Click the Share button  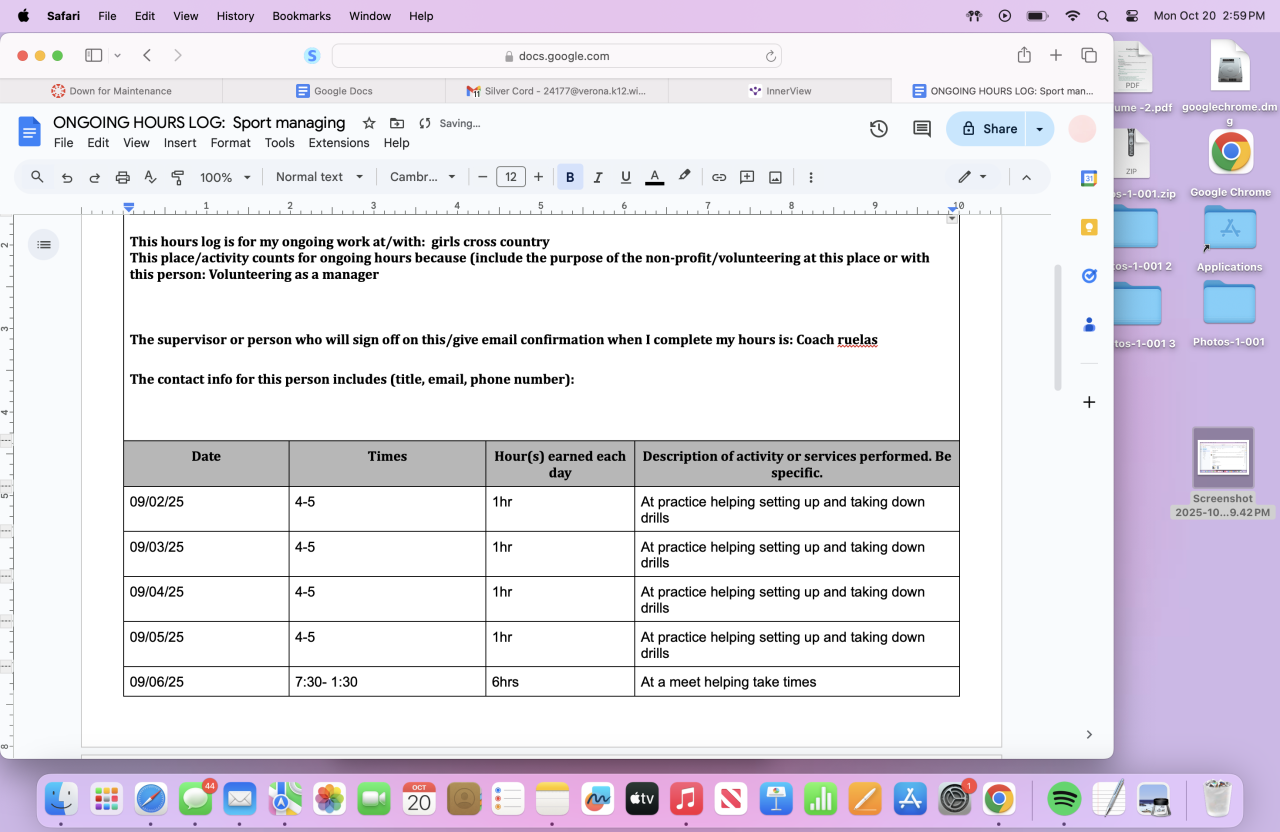tap(988, 129)
